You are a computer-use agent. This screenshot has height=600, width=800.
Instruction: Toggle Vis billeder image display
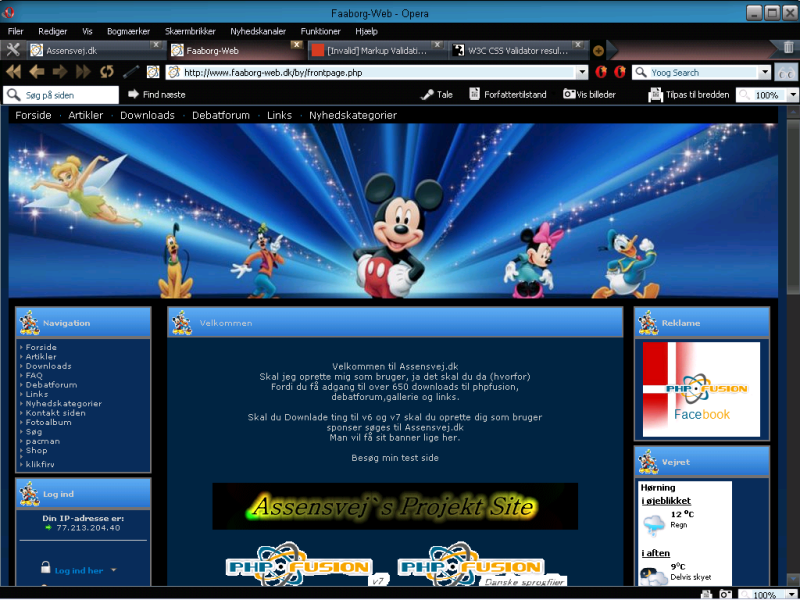589,95
